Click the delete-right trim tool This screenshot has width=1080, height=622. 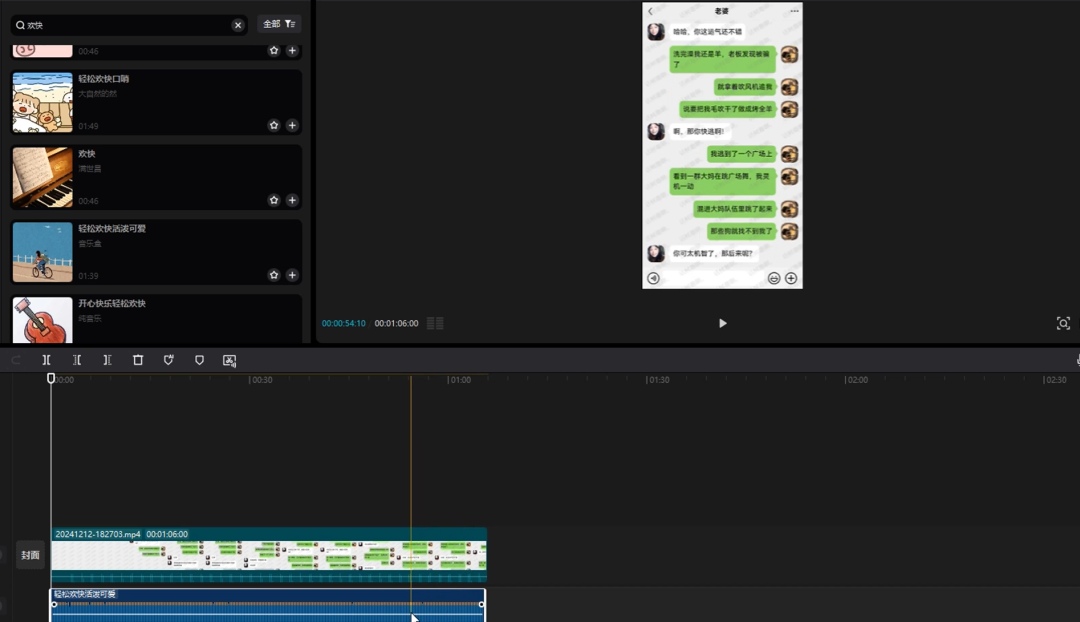pos(107,360)
